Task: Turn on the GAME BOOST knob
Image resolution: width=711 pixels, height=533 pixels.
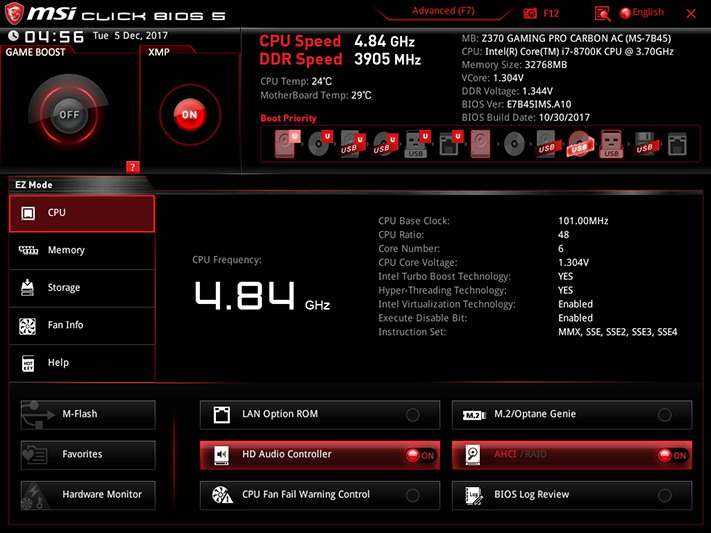Action: click(69, 115)
